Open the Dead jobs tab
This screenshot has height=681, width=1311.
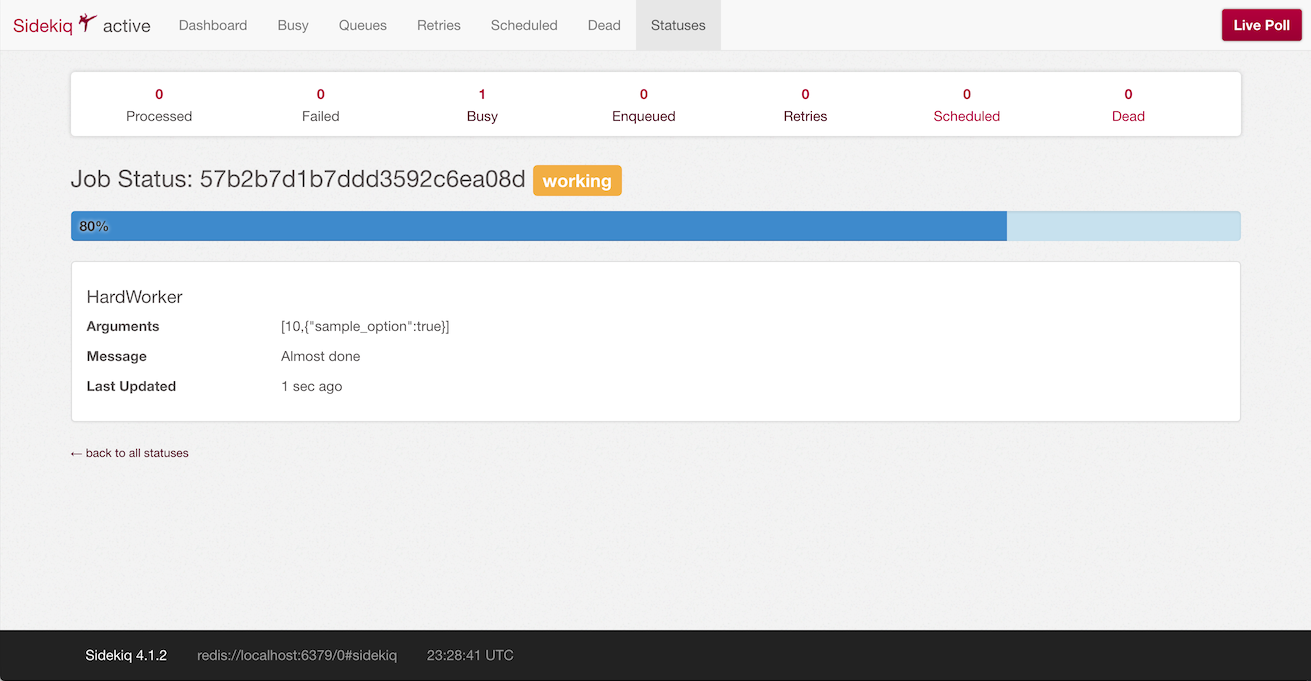tap(604, 25)
